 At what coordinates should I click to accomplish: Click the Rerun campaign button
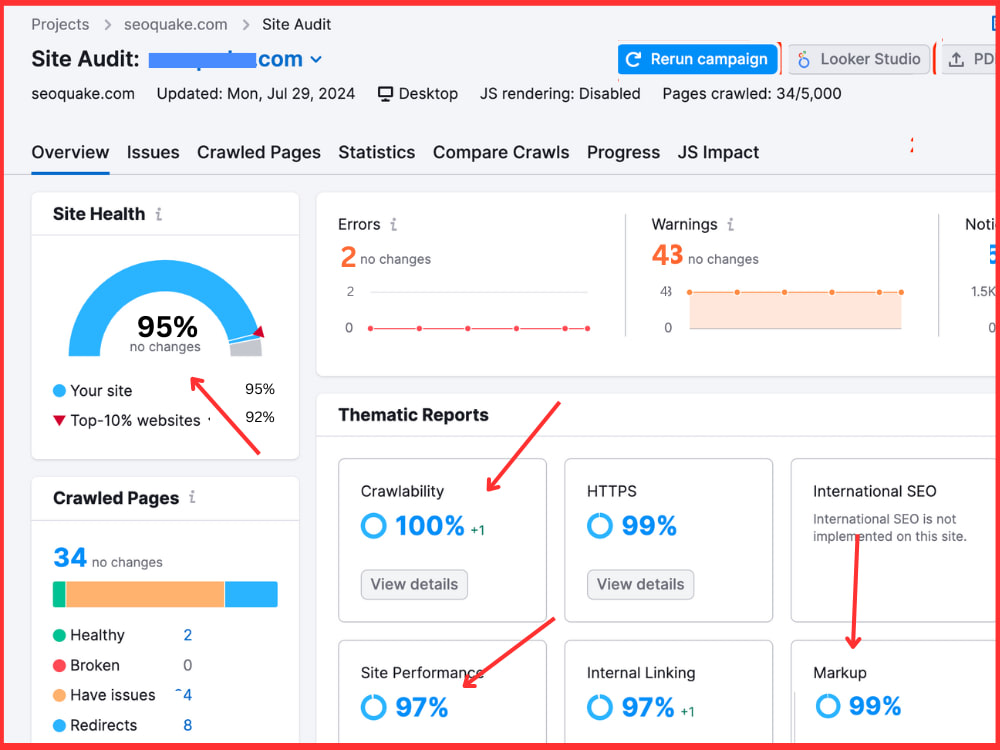(x=698, y=59)
